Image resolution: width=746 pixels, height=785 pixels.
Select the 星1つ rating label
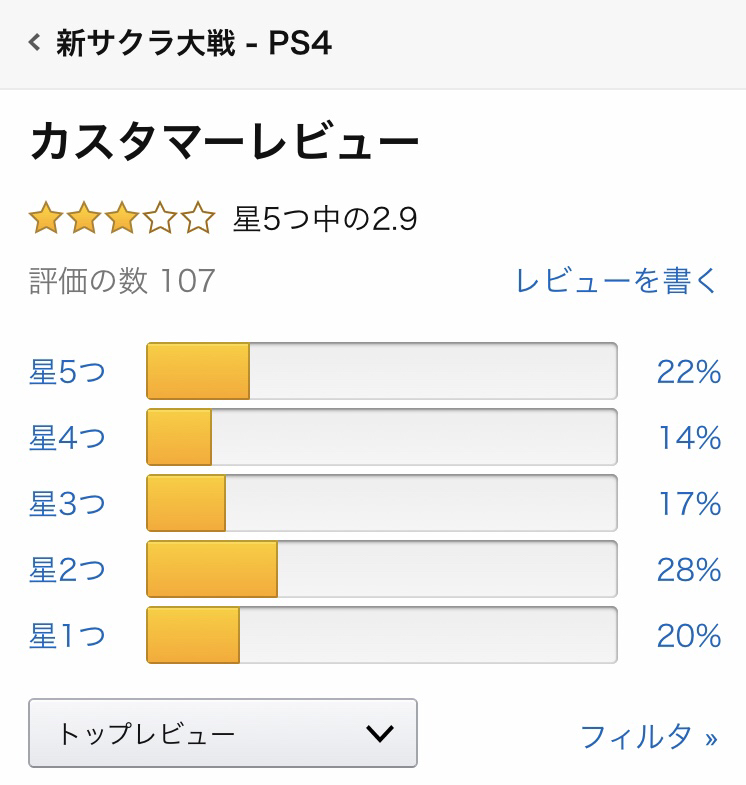tap(67, 636)
